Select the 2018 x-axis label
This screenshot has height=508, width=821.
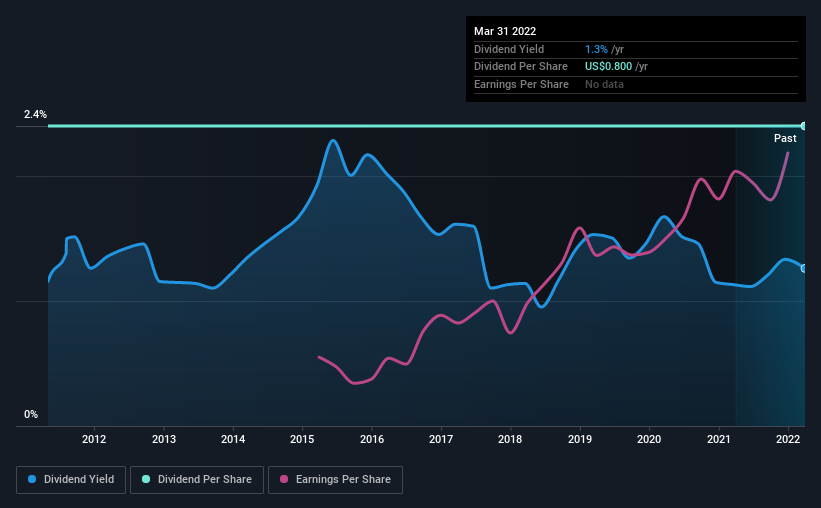coord(510,439)
